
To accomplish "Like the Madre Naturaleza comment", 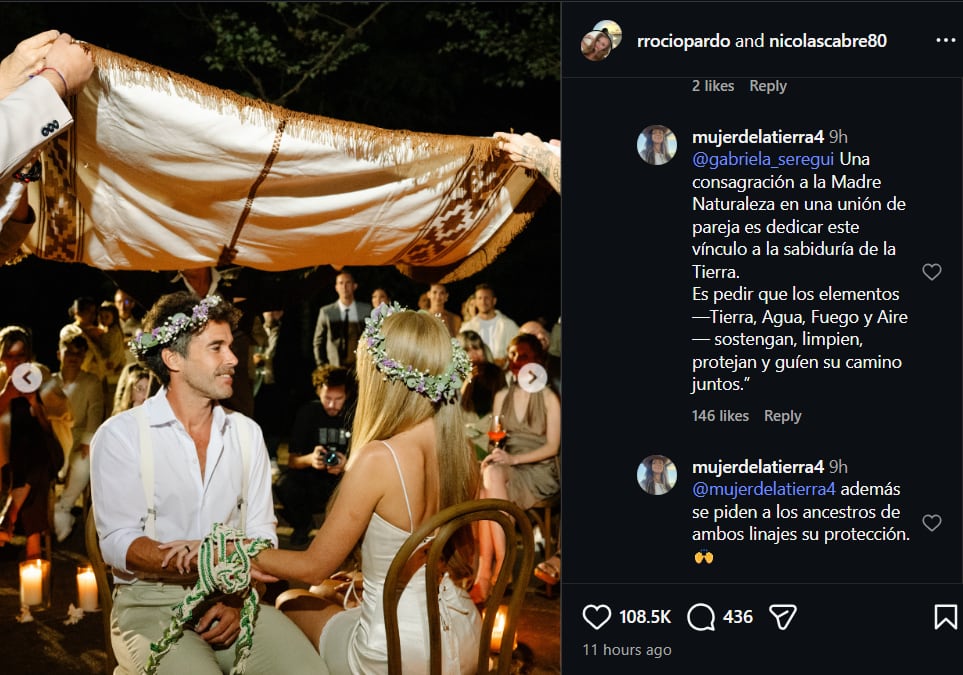I will (931, 272).
